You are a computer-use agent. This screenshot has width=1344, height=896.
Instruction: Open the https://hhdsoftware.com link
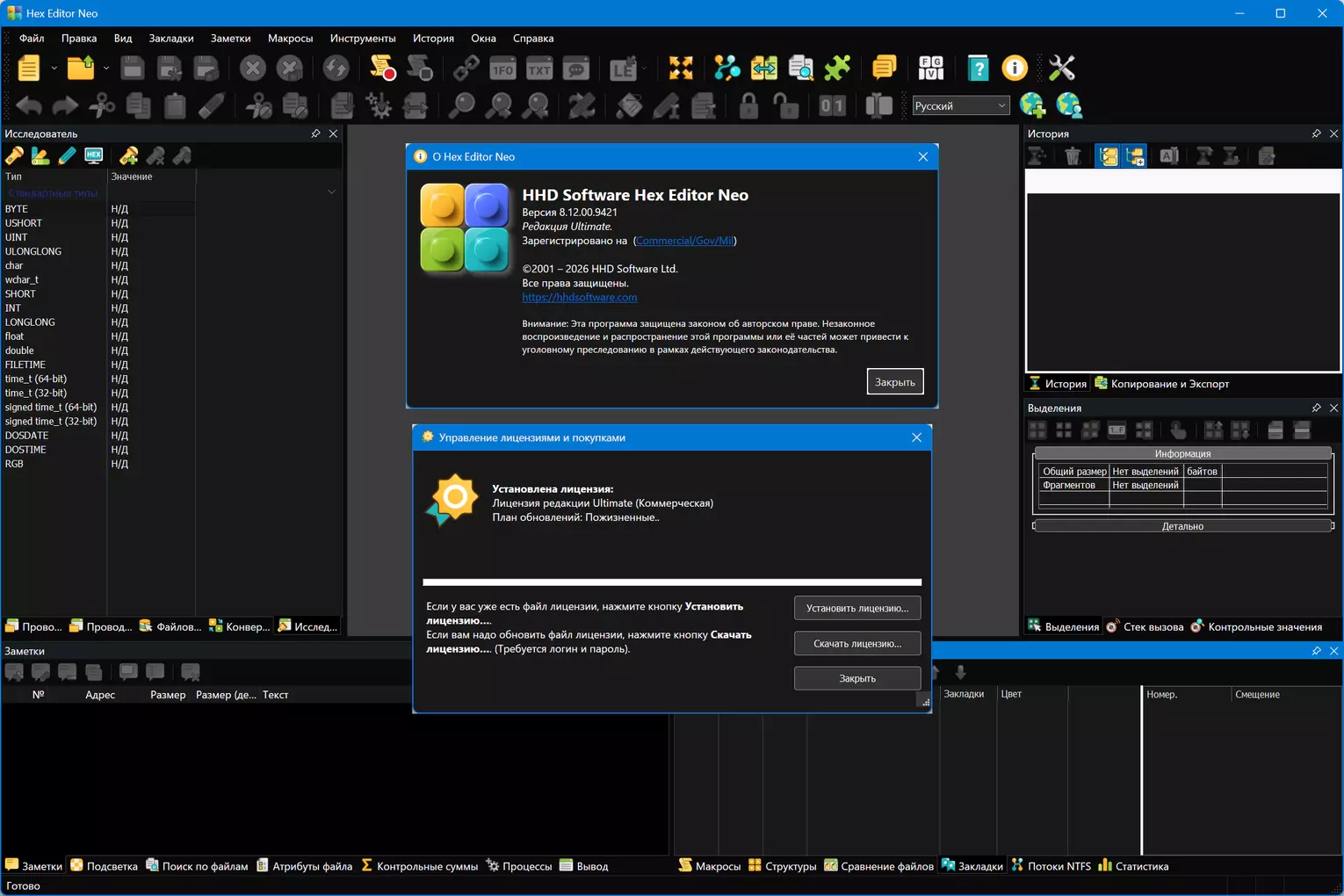coord(580,297)
